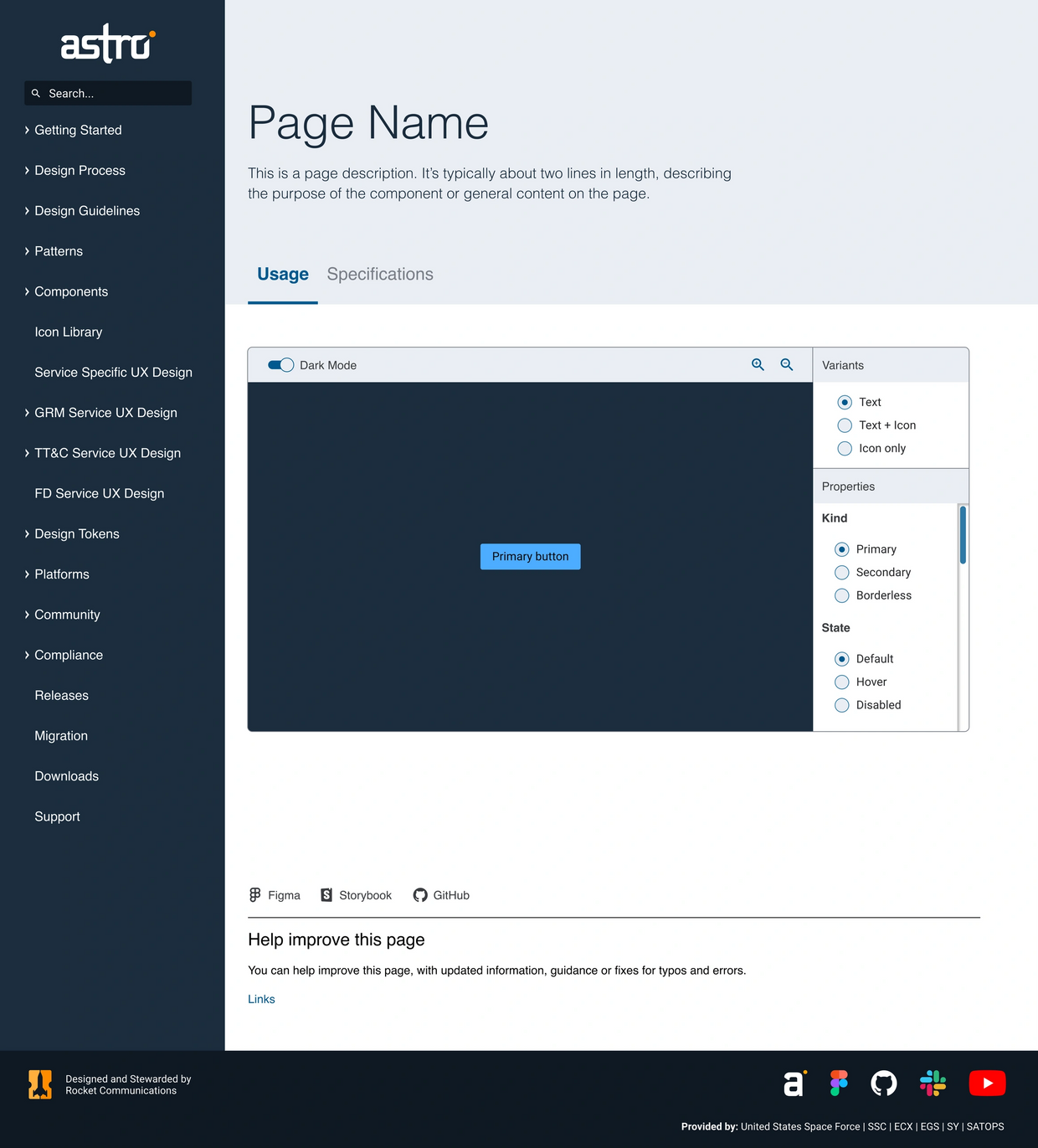Click the zoom in magnifier icon
The height and width of the screenshot is (1148, 1038).
pyautogui.click(x=758, y=365)
